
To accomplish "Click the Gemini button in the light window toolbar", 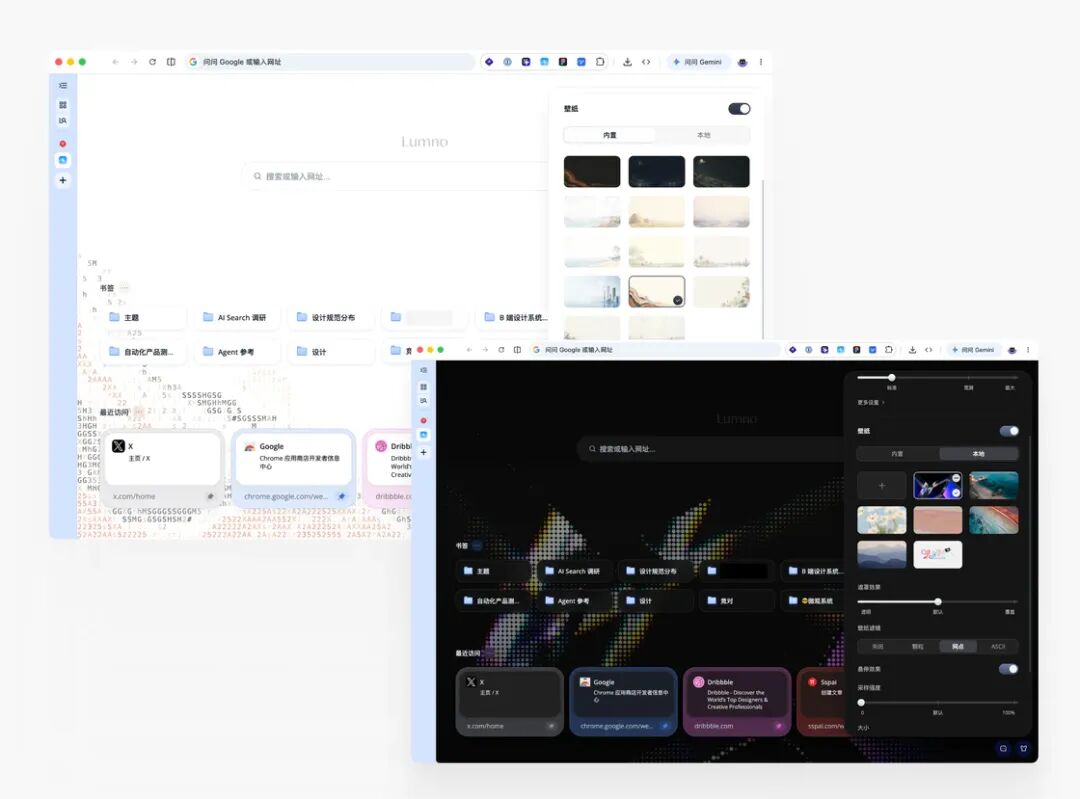I will click(x=697, y=62).
